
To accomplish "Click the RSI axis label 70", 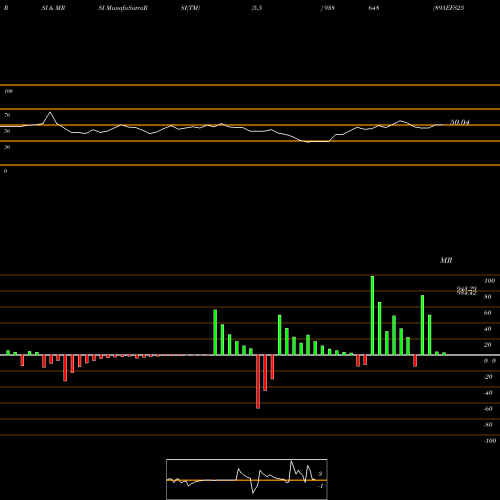I will coord(7,115).
